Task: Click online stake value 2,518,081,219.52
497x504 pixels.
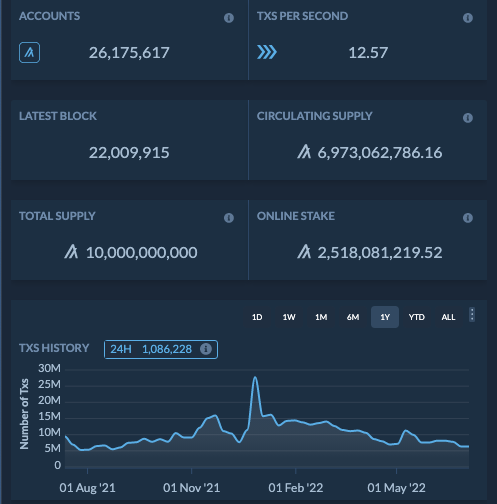Action: 380,252
